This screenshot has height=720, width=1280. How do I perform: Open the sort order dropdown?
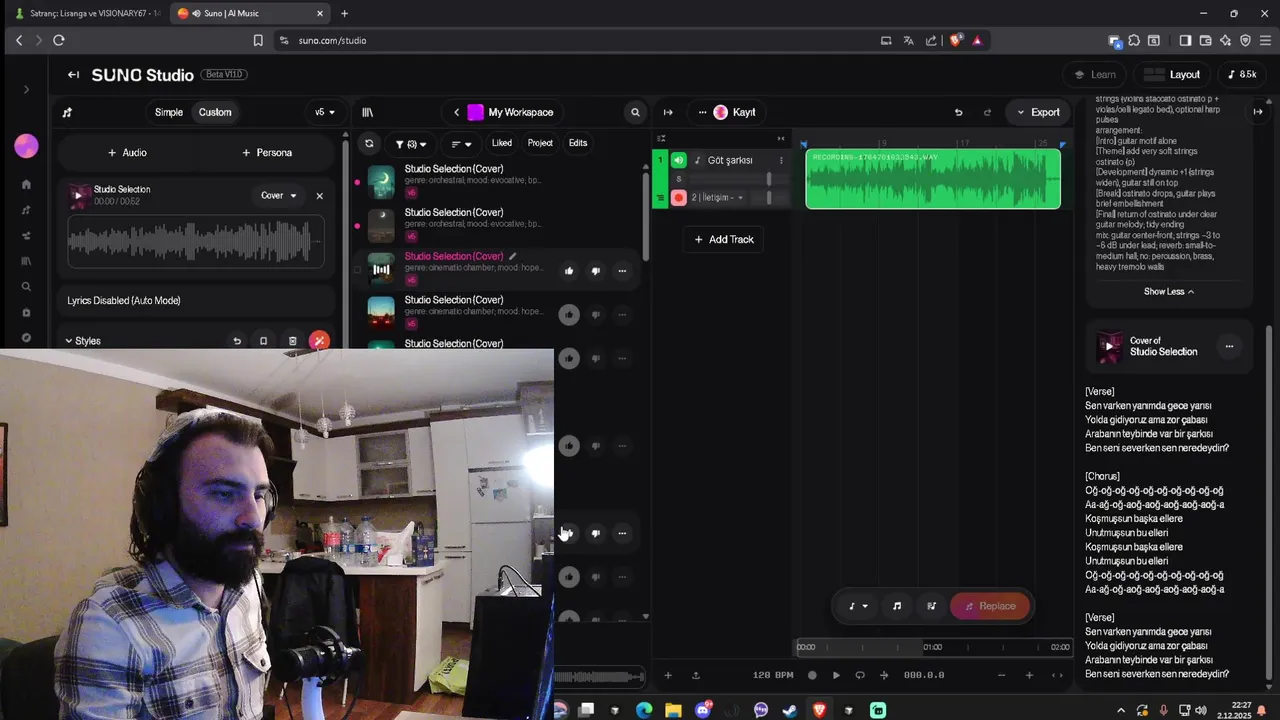pos(461,144)
